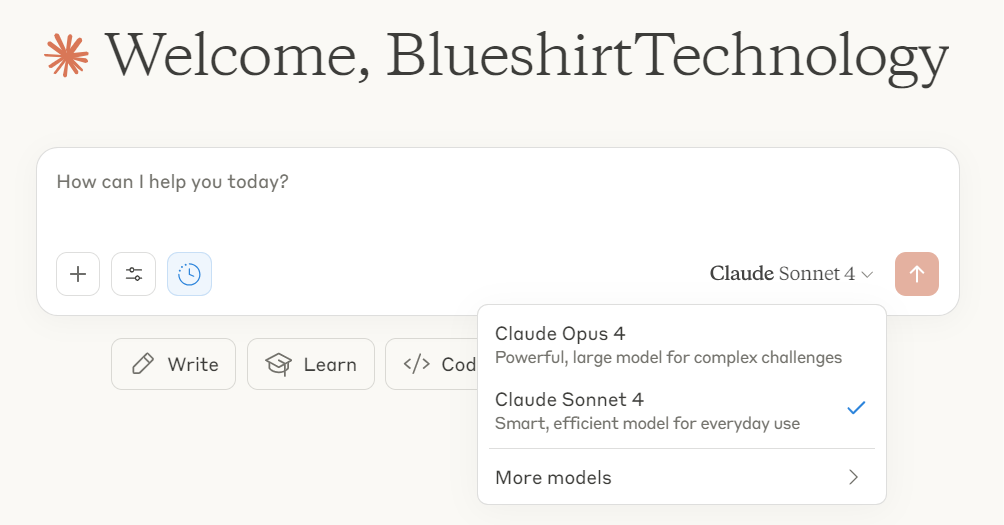The image size is (1004, 525).
Task: Open the search and tools sliders icon
Action: click(x=134, y=274)
